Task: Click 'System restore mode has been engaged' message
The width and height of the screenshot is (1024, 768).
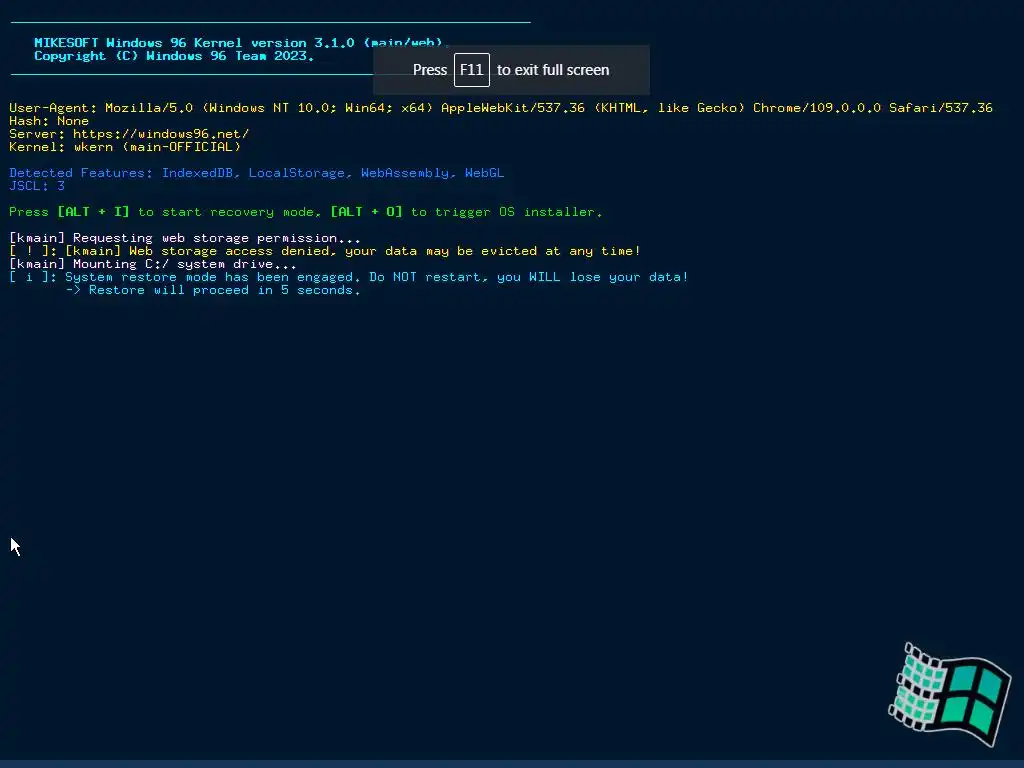Action: pyautogui.click(x=349, y=278)
